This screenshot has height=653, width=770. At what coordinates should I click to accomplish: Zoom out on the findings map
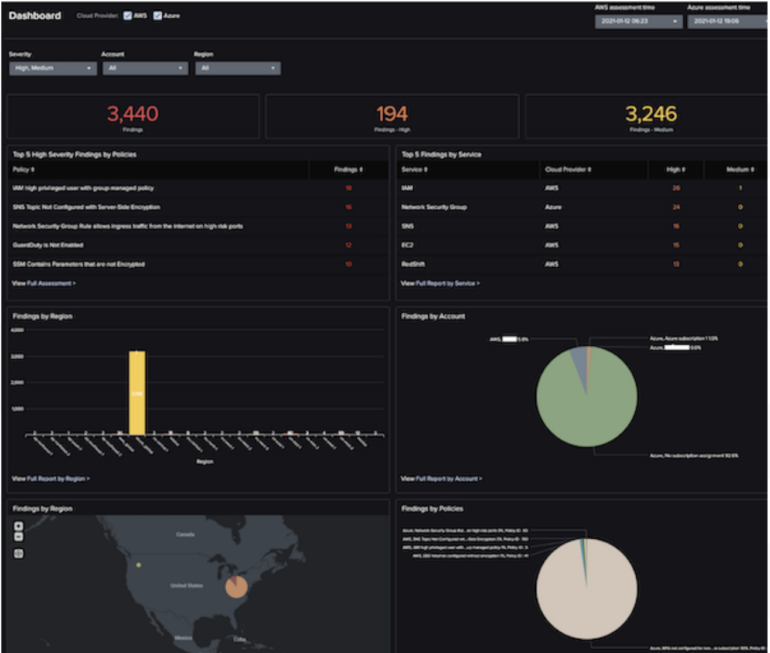coord(18,538)
